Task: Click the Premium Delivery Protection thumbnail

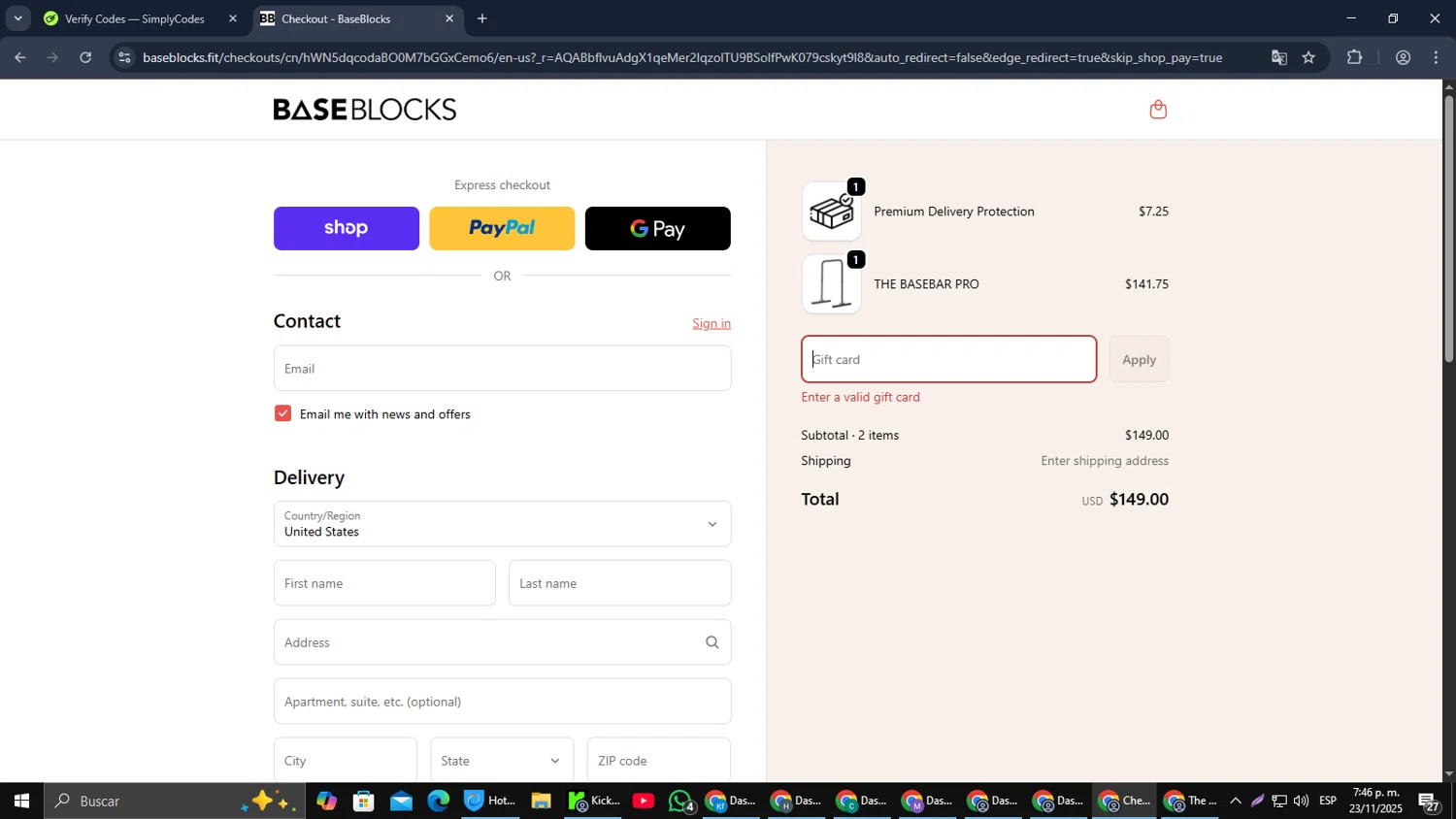Action: [831, 212]
